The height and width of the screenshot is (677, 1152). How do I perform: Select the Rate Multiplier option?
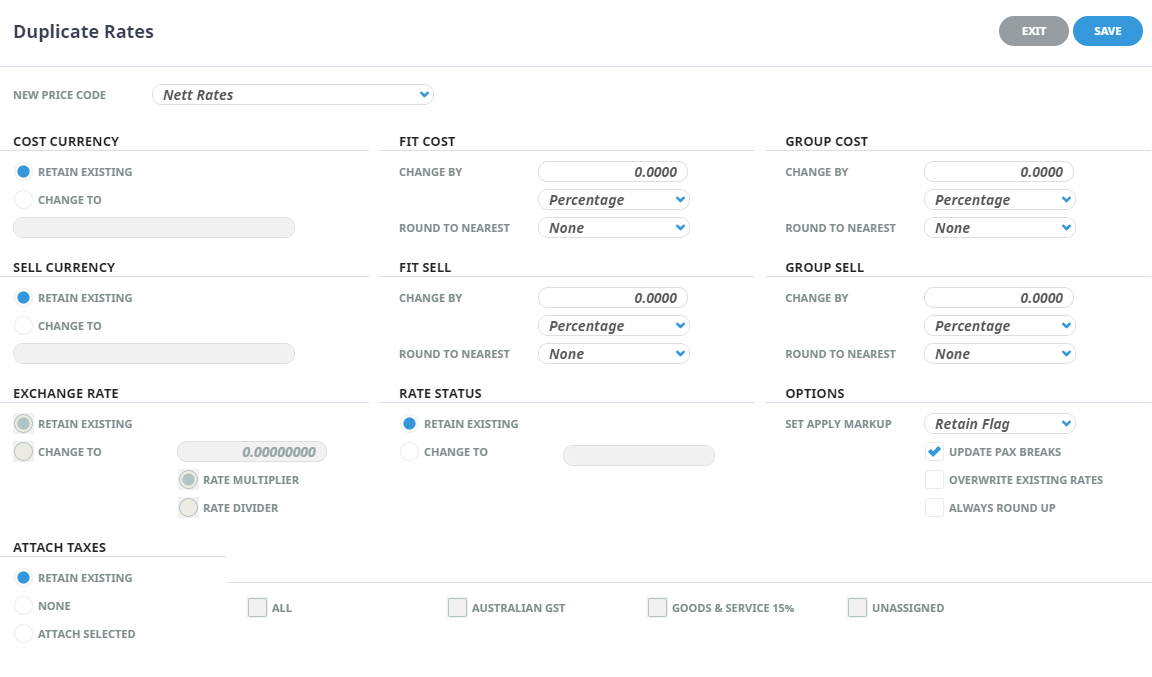click(188, 480)
